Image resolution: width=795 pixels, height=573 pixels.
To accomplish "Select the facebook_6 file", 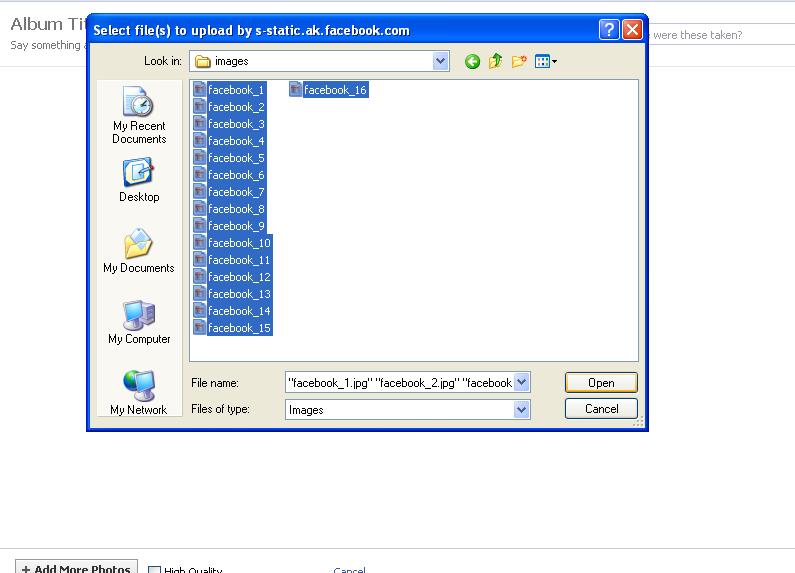I will point(230,175).
